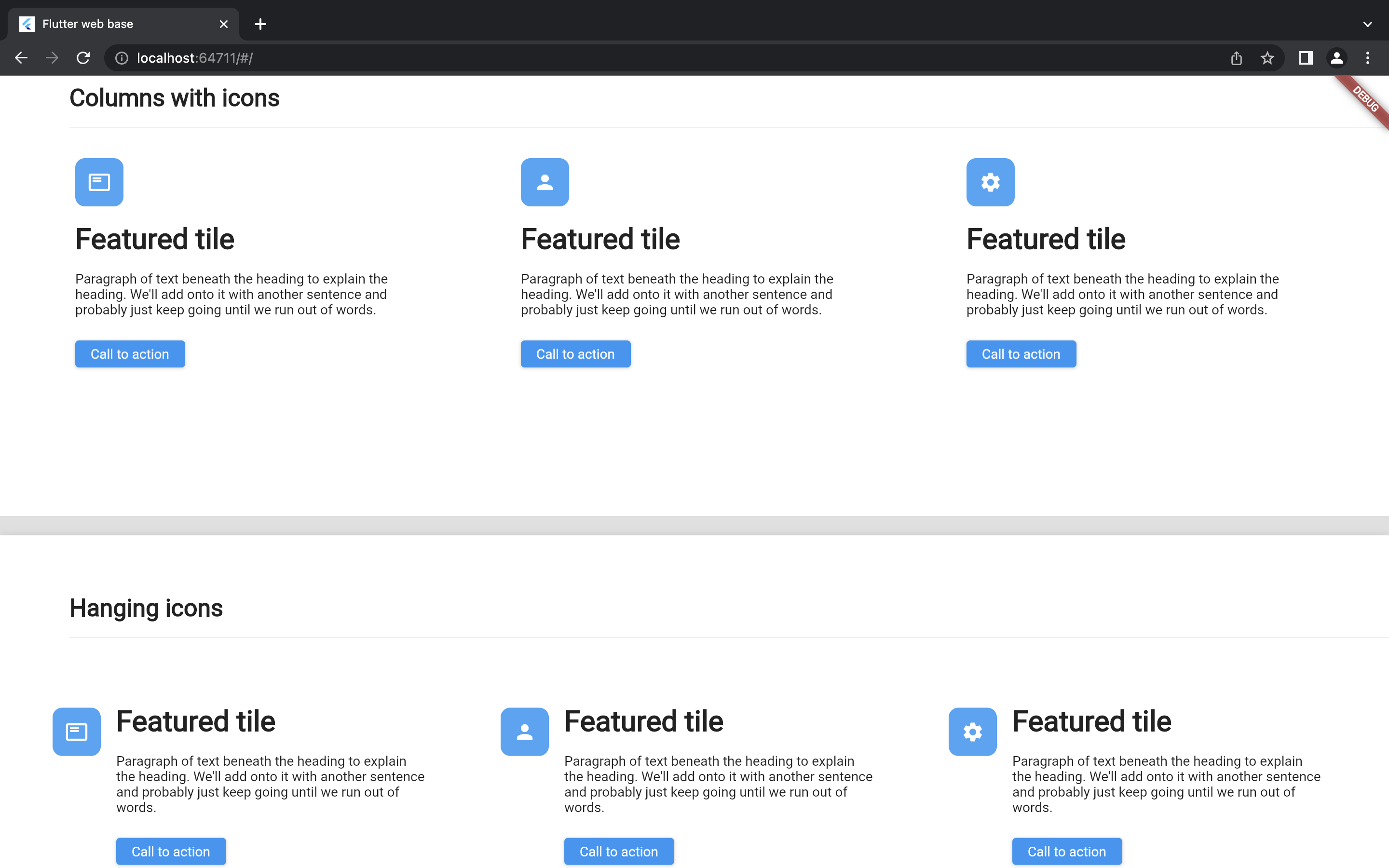This screenshot has width=1389, height=868.
Task: Open the Chrome profile avatar
Action: (1336, 58)
